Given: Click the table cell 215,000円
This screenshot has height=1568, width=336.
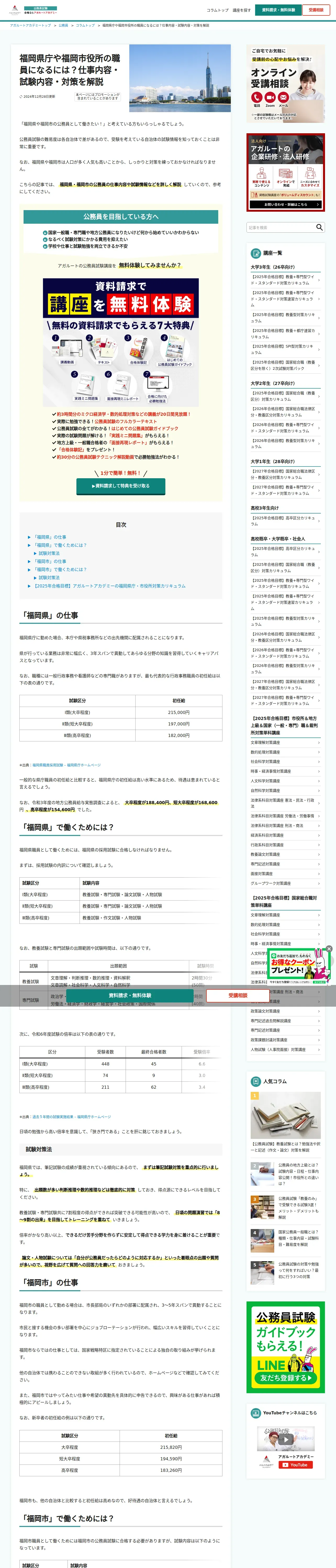Looking at the screenshot, I should pos(179,712).
